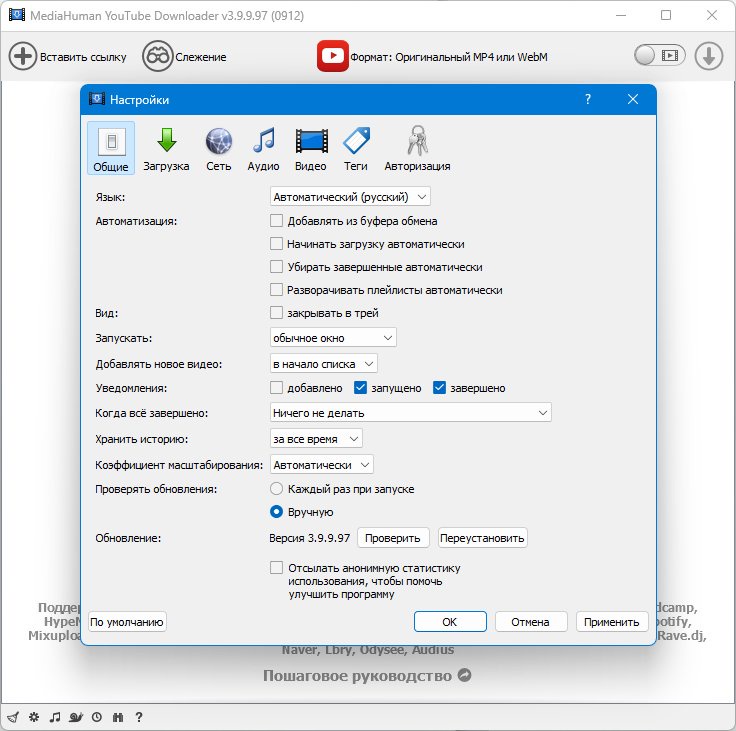Click the arrow icon beside Пошаговое руководство
This screenshot has height=731, width=736.
[x=465, y=675]
